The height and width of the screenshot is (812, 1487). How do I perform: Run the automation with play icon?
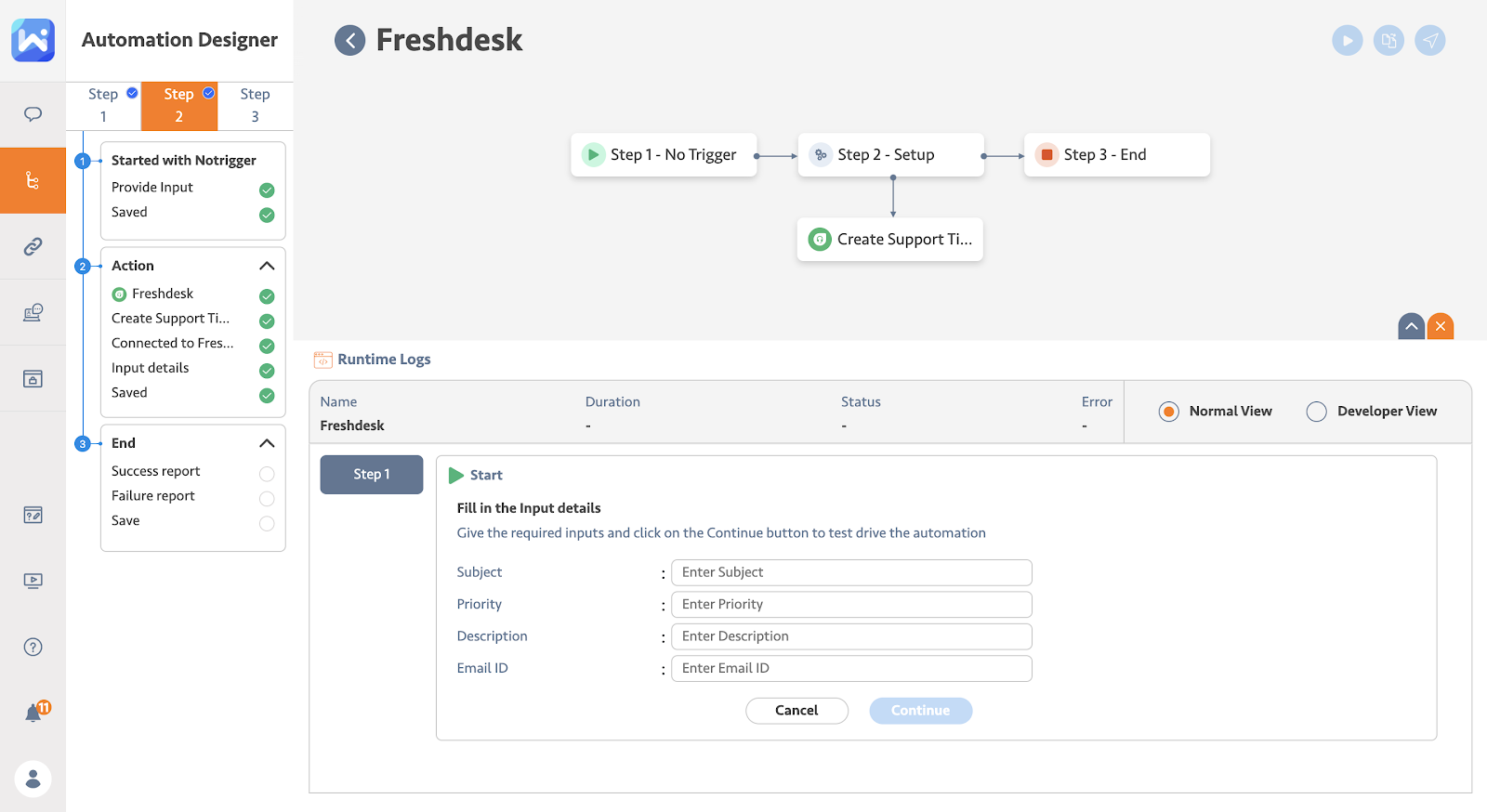click(x=1347, y=40)
